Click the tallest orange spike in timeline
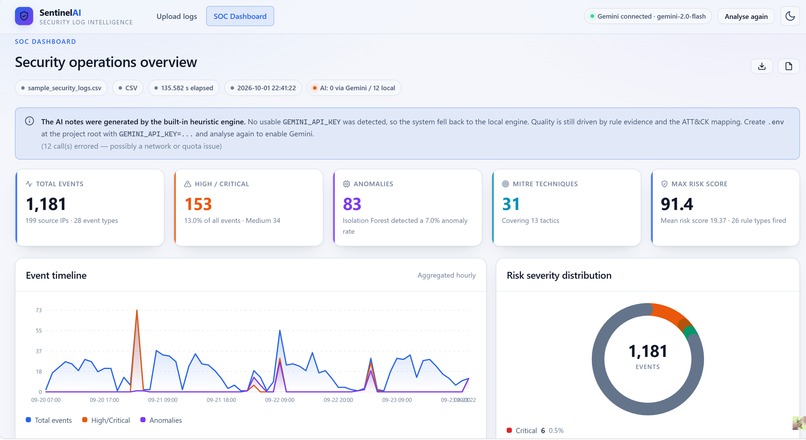The width and height of the screenshot is (806, 440). coord(137,311)
